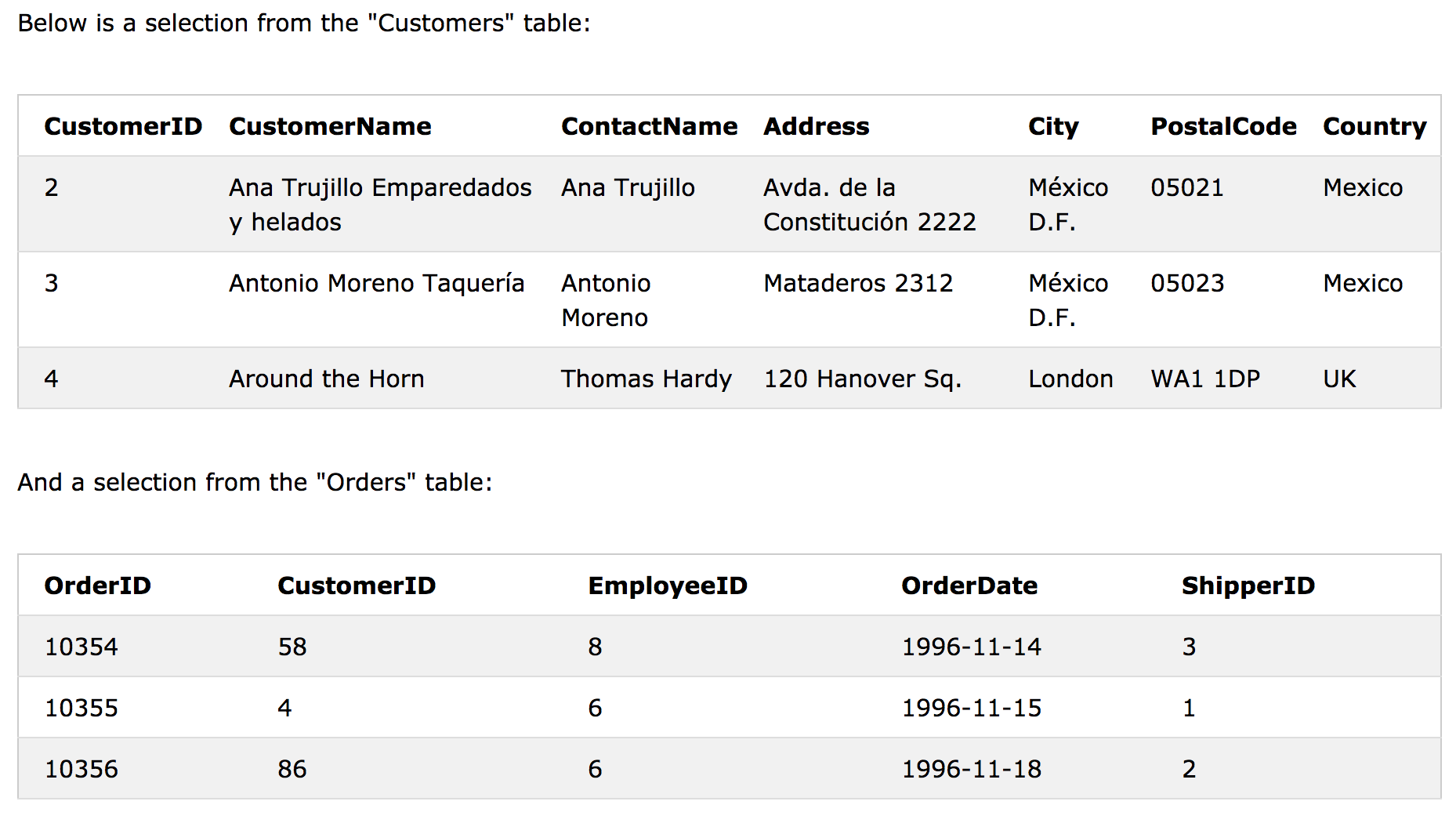The image size is (1456, 823).
Task: Click the OrderDate column header
Action: point(969,586)
